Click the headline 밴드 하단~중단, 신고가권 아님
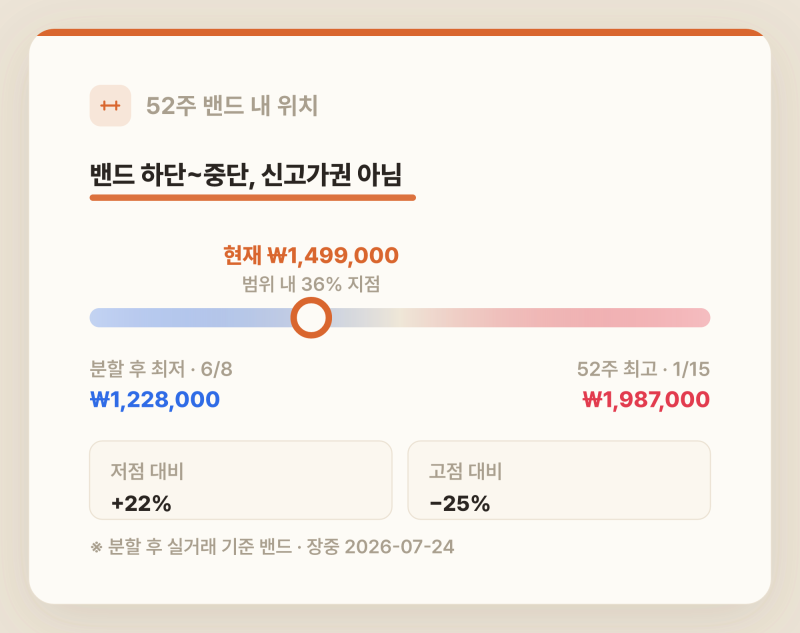Image resolution: width=800 pixels, height=633 pixels. (x=246, y=175)
